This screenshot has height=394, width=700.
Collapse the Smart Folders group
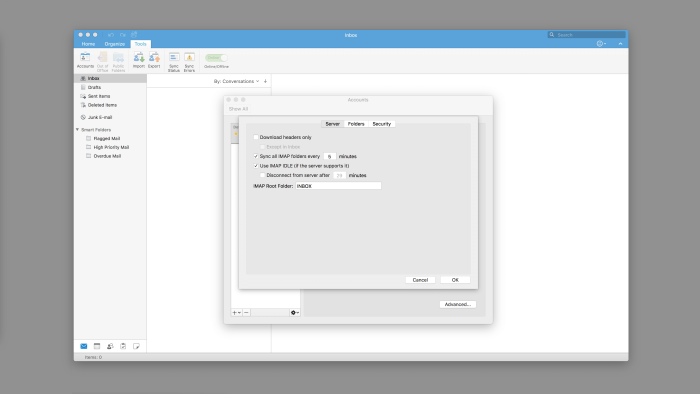point(77,130)
